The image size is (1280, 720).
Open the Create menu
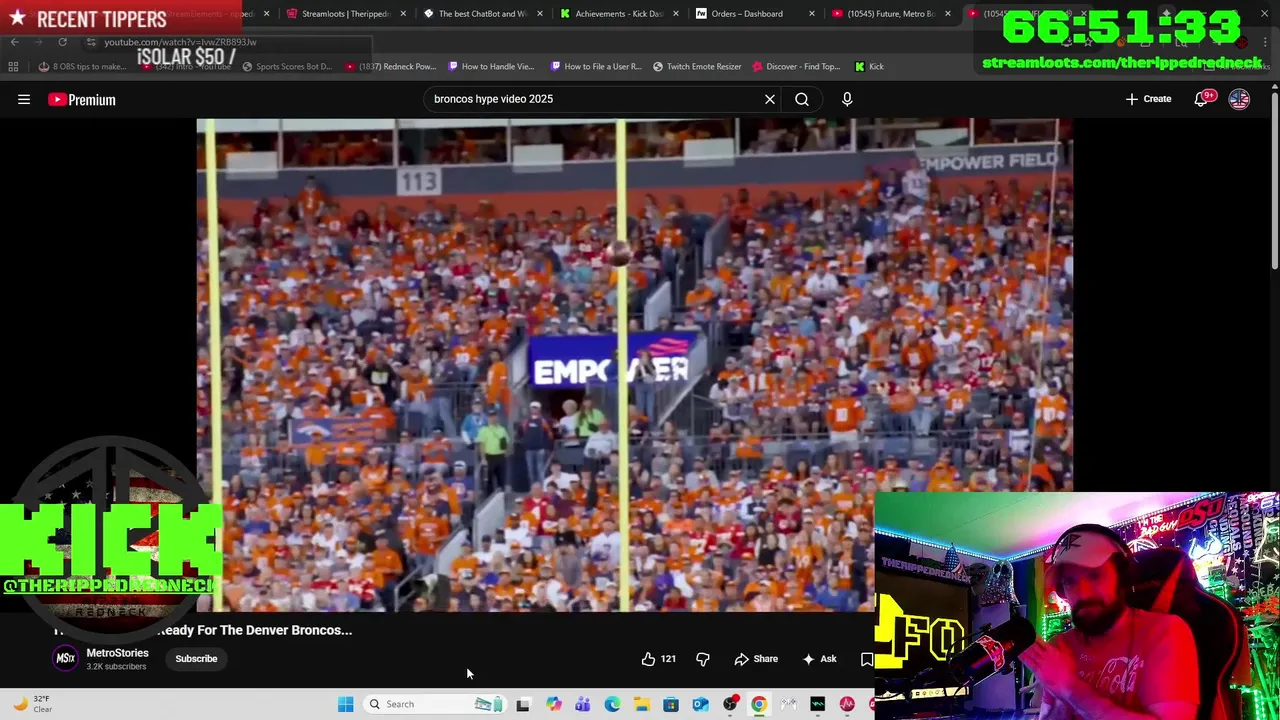click(1148, 99)
